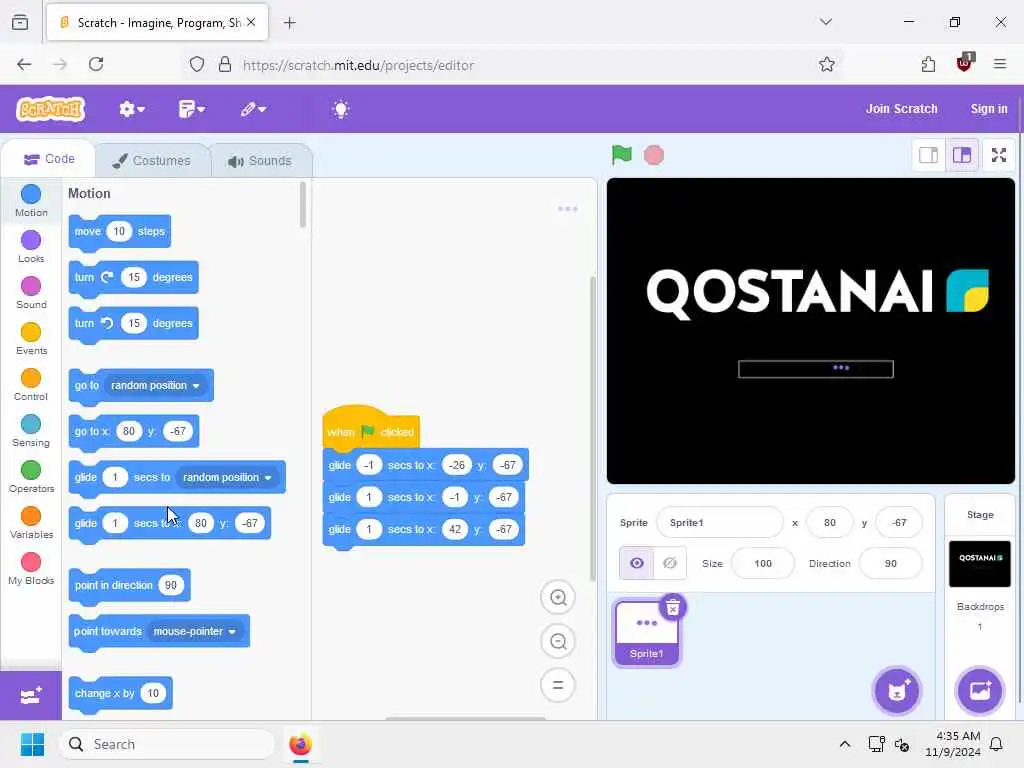Open the Firefox application menu
The image size is (1024, 768).
coord(999,64)
